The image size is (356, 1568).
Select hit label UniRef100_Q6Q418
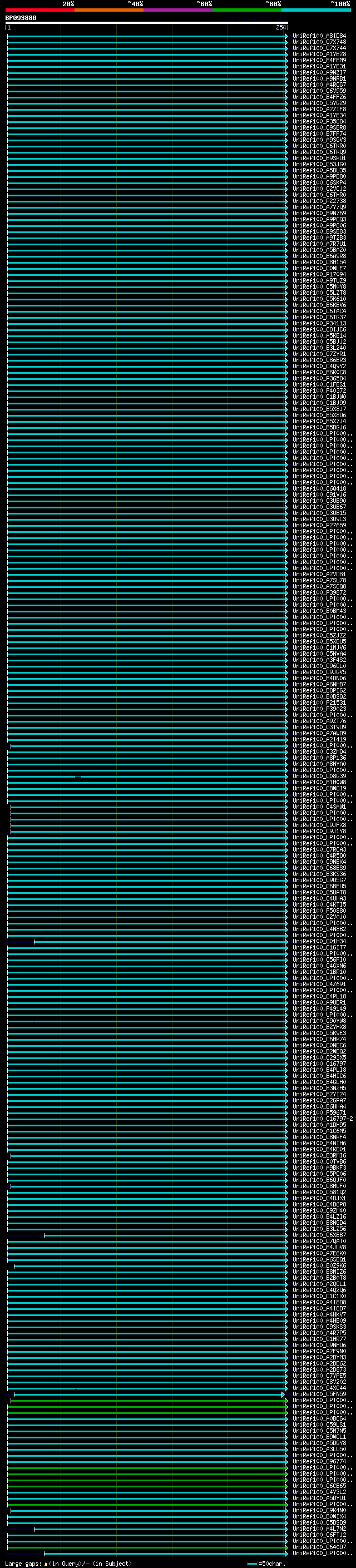(319, 489)
